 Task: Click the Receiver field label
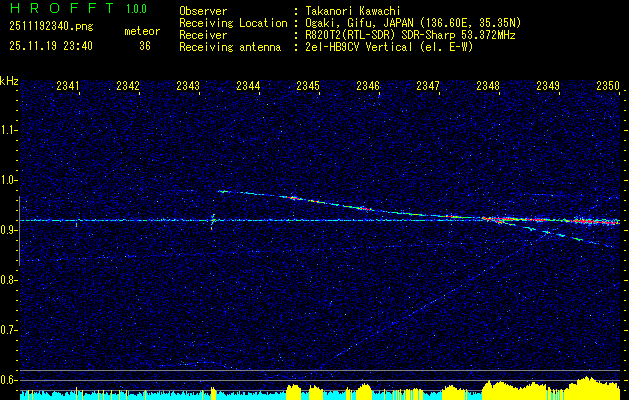coord(203,35)
